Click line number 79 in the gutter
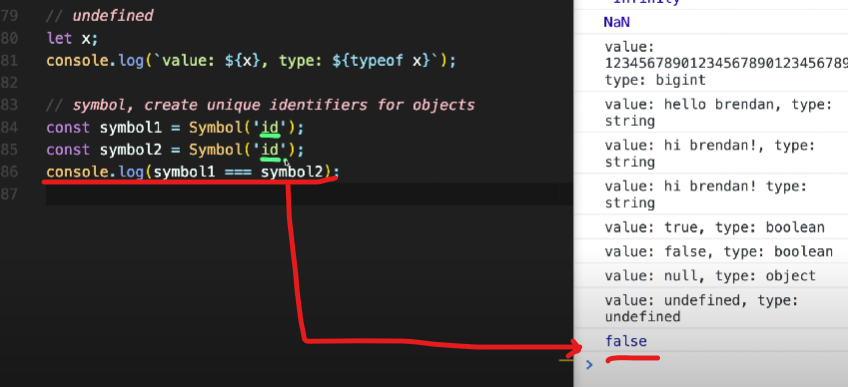This screenshot has height=387, width=848. coord(9,16)
